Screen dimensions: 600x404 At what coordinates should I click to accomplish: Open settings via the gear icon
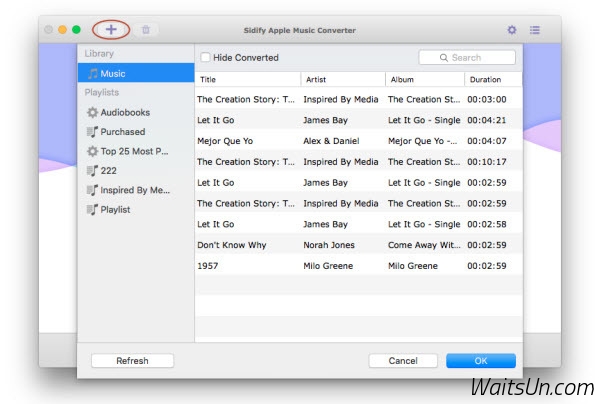(512, 30)
